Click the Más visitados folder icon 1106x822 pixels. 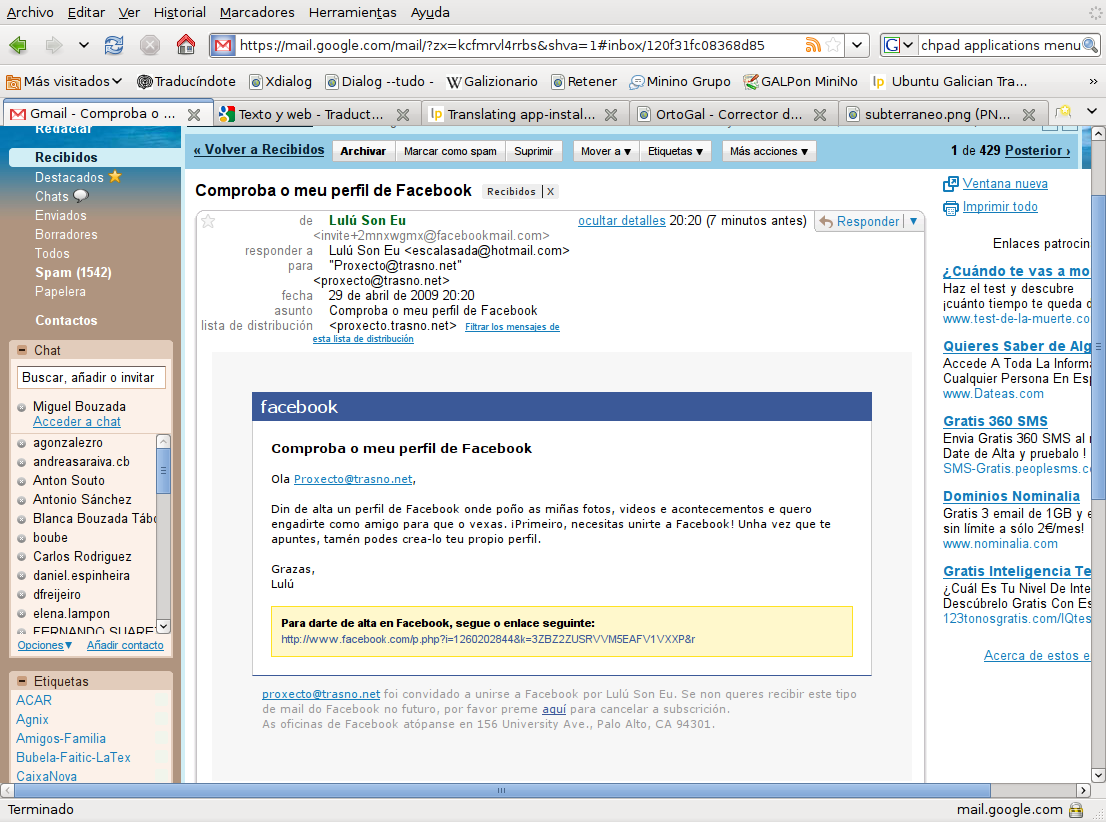(x=13, y=82)
